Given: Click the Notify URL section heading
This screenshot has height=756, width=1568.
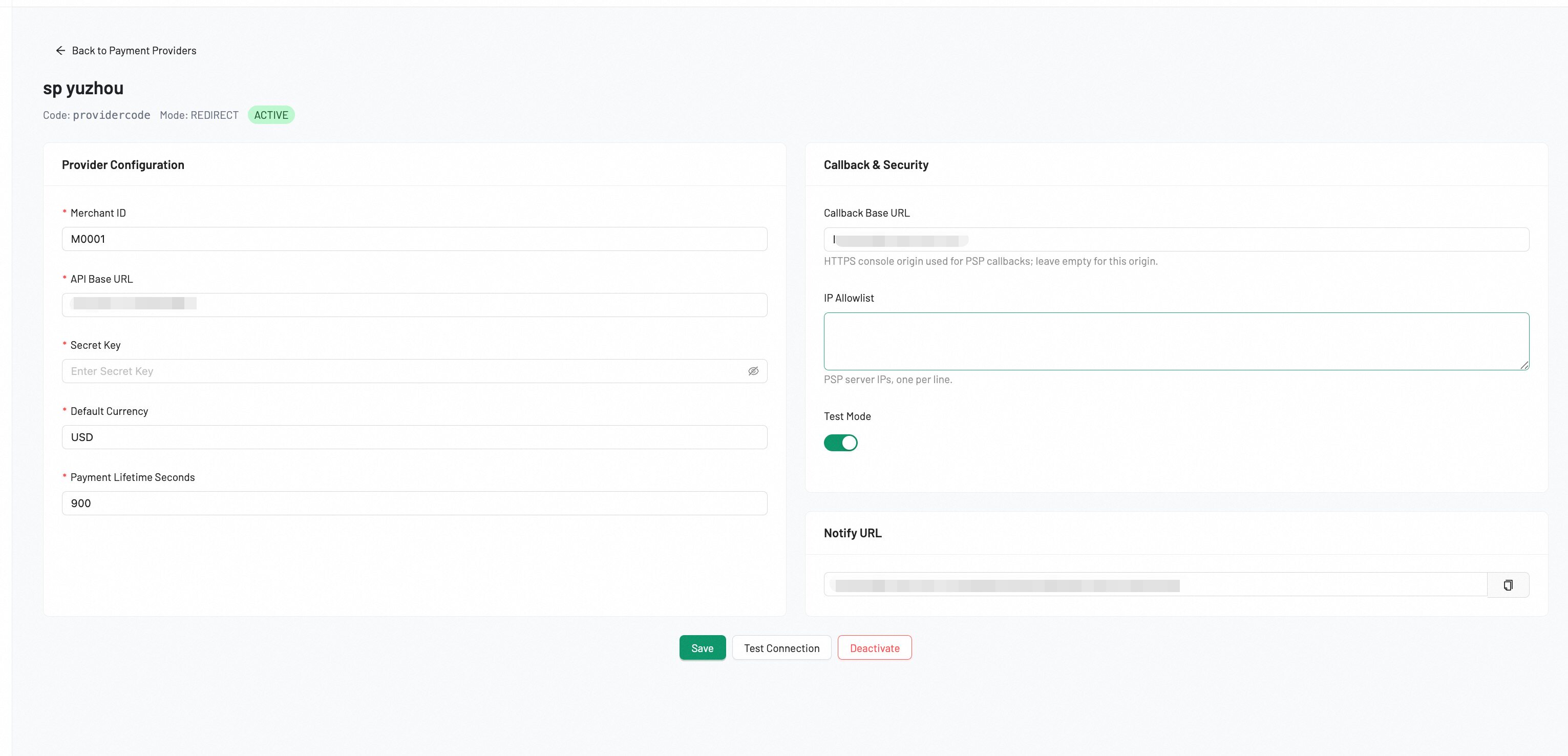Looking at the screenshot, I should [x=852, y=533].
